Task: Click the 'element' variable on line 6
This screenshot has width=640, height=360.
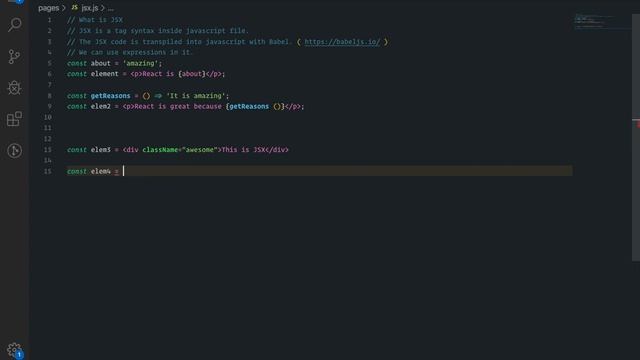Action: 104,74
